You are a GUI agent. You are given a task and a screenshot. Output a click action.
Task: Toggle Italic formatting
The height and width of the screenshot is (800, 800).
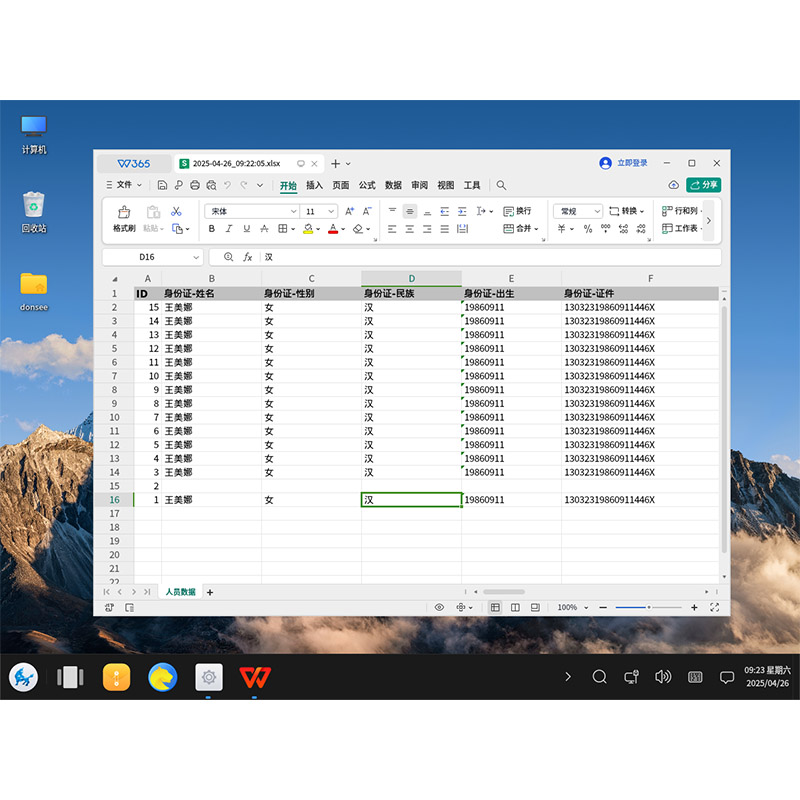coord(229,229)
